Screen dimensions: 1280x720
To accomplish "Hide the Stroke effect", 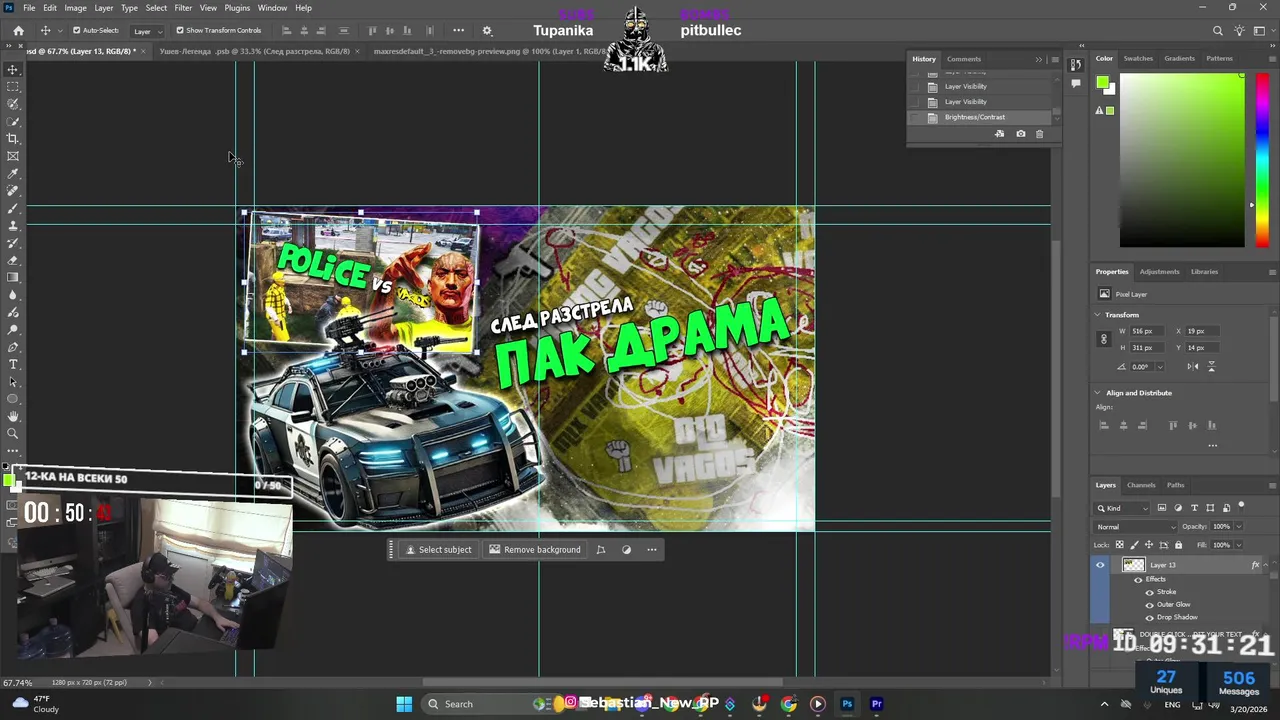I will pos(1149,592).
